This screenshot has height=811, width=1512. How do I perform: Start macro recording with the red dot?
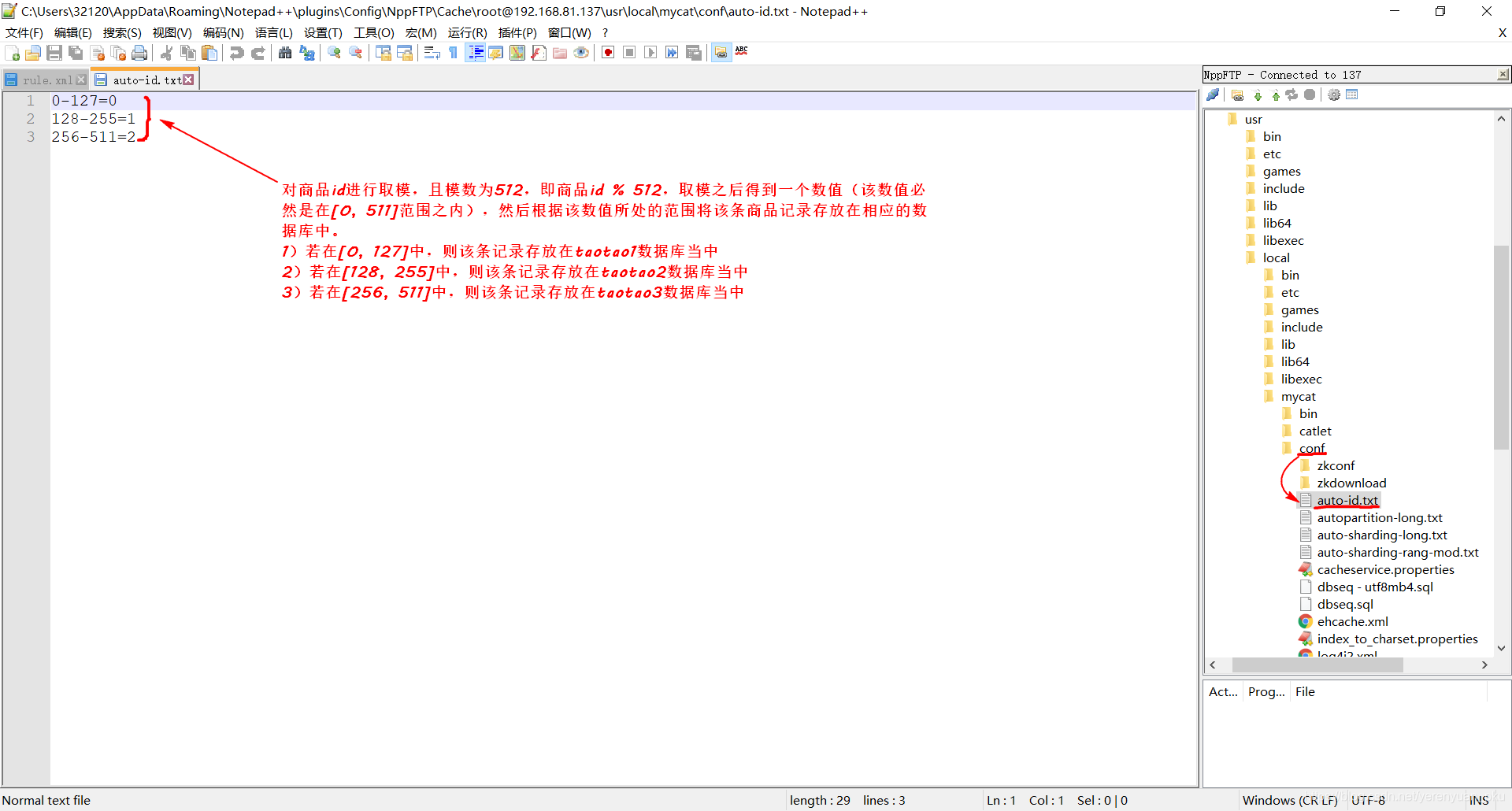tap(608, 53)
